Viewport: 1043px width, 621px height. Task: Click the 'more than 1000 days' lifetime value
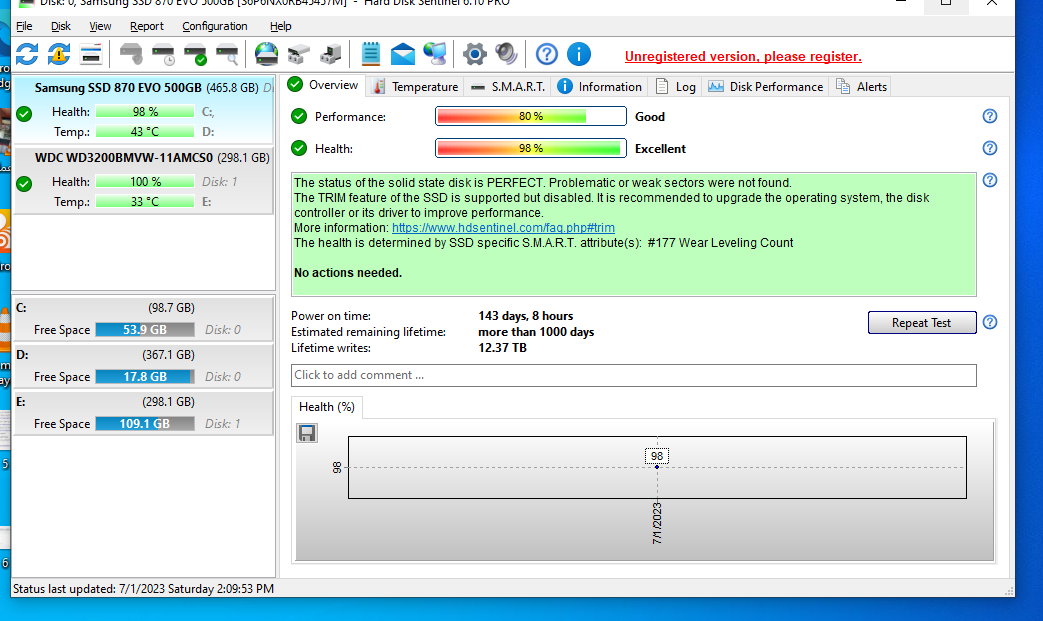(536, 332)
